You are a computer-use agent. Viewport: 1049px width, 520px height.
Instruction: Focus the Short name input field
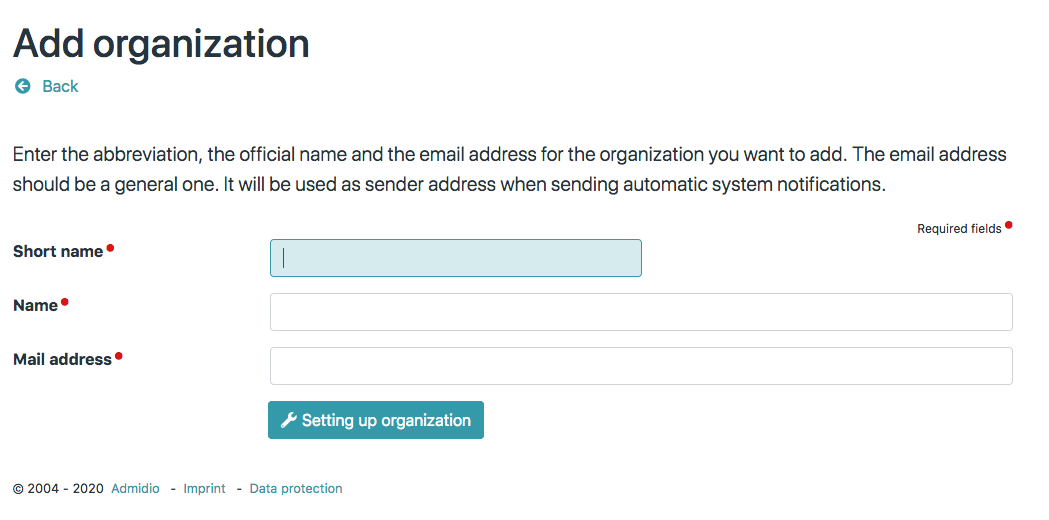pyautogui.click(x=455, y=258)
